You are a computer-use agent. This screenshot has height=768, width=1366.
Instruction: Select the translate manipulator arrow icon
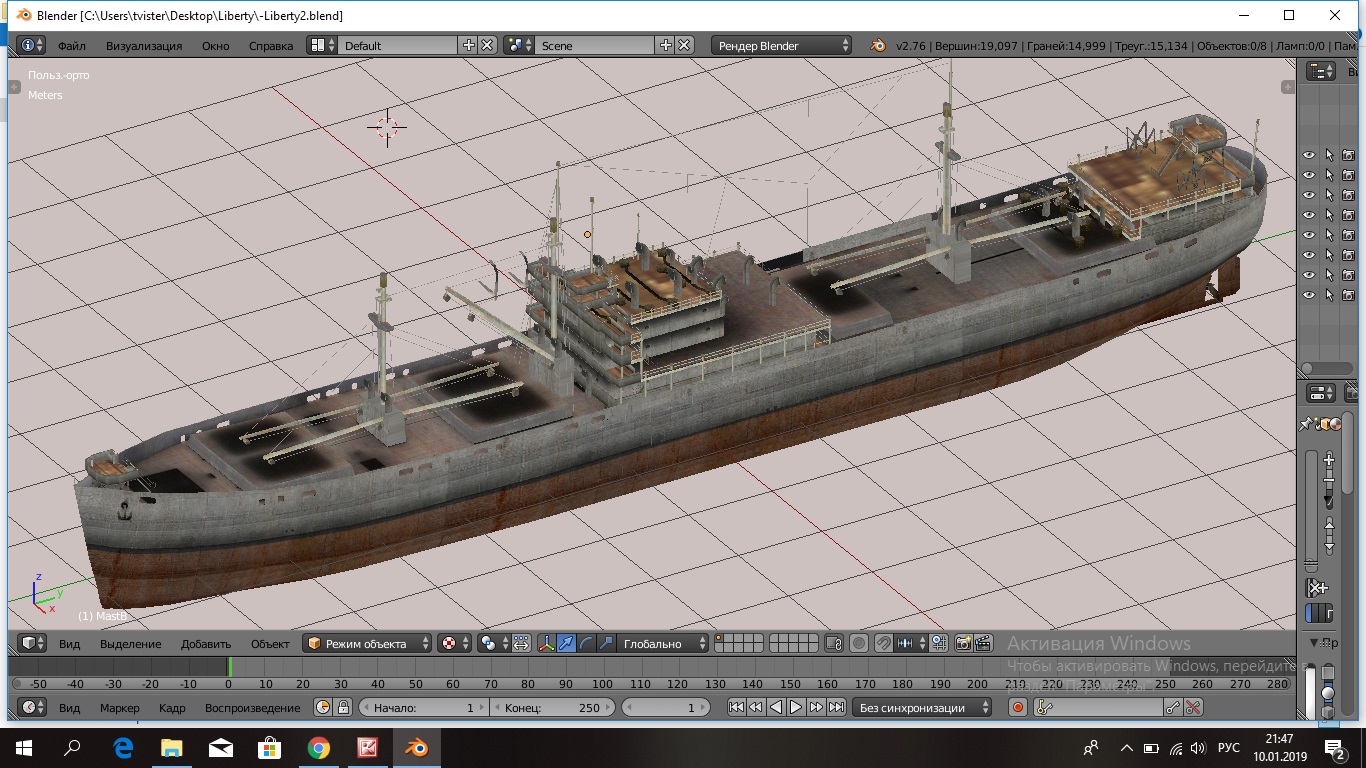(x=567, y=644)
